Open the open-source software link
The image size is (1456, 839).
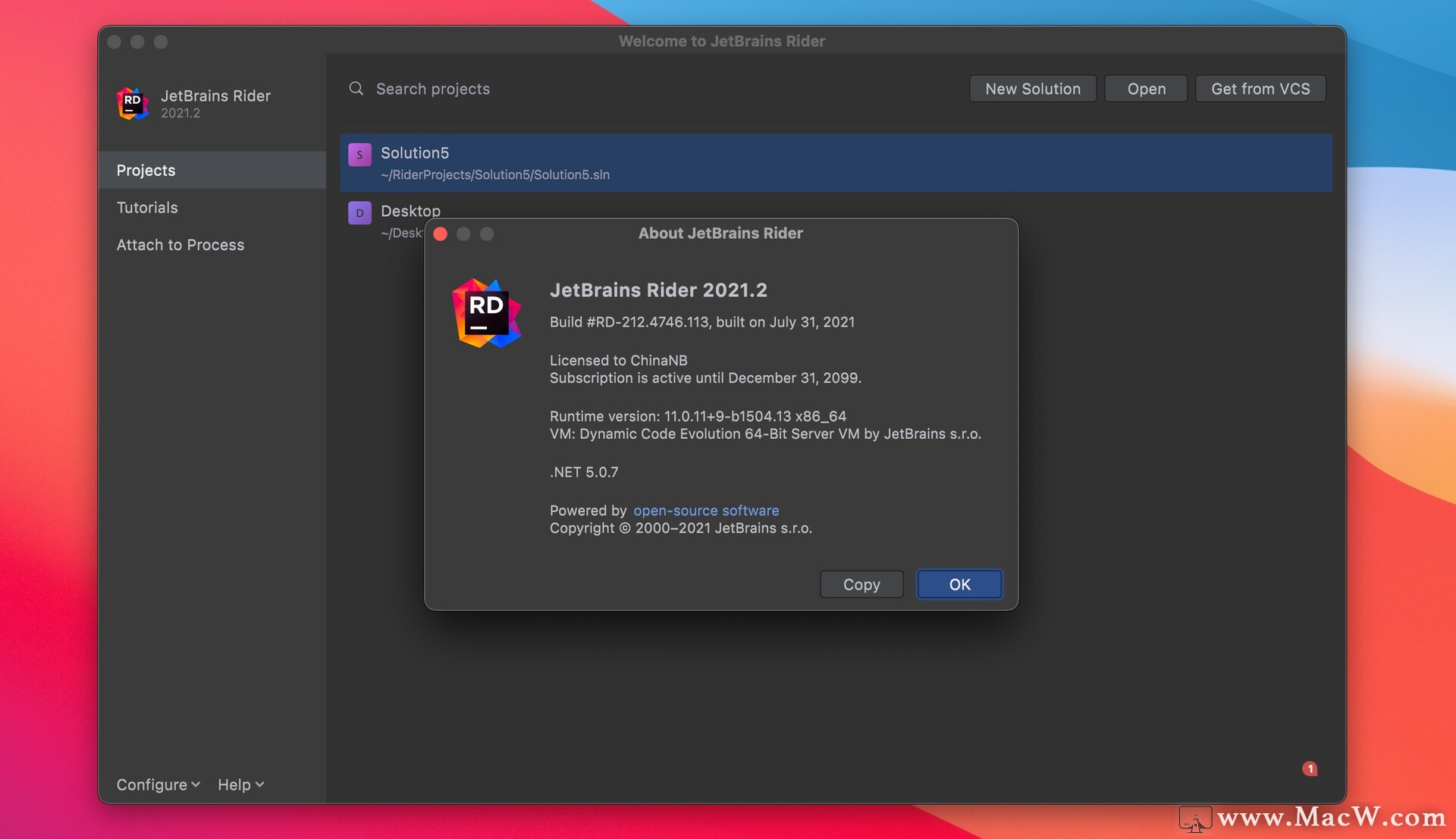tap(706, 511)
